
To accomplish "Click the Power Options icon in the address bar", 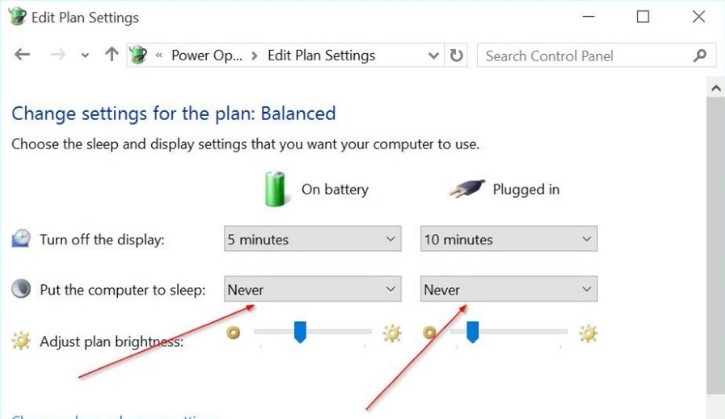I will (x=139, y=56).
